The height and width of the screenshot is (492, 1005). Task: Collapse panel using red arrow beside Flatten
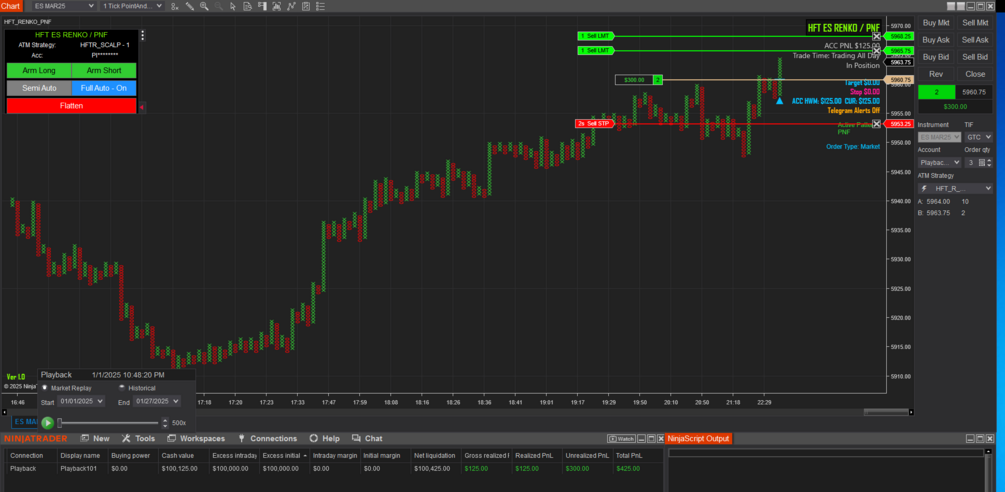(x=142, y=106)
